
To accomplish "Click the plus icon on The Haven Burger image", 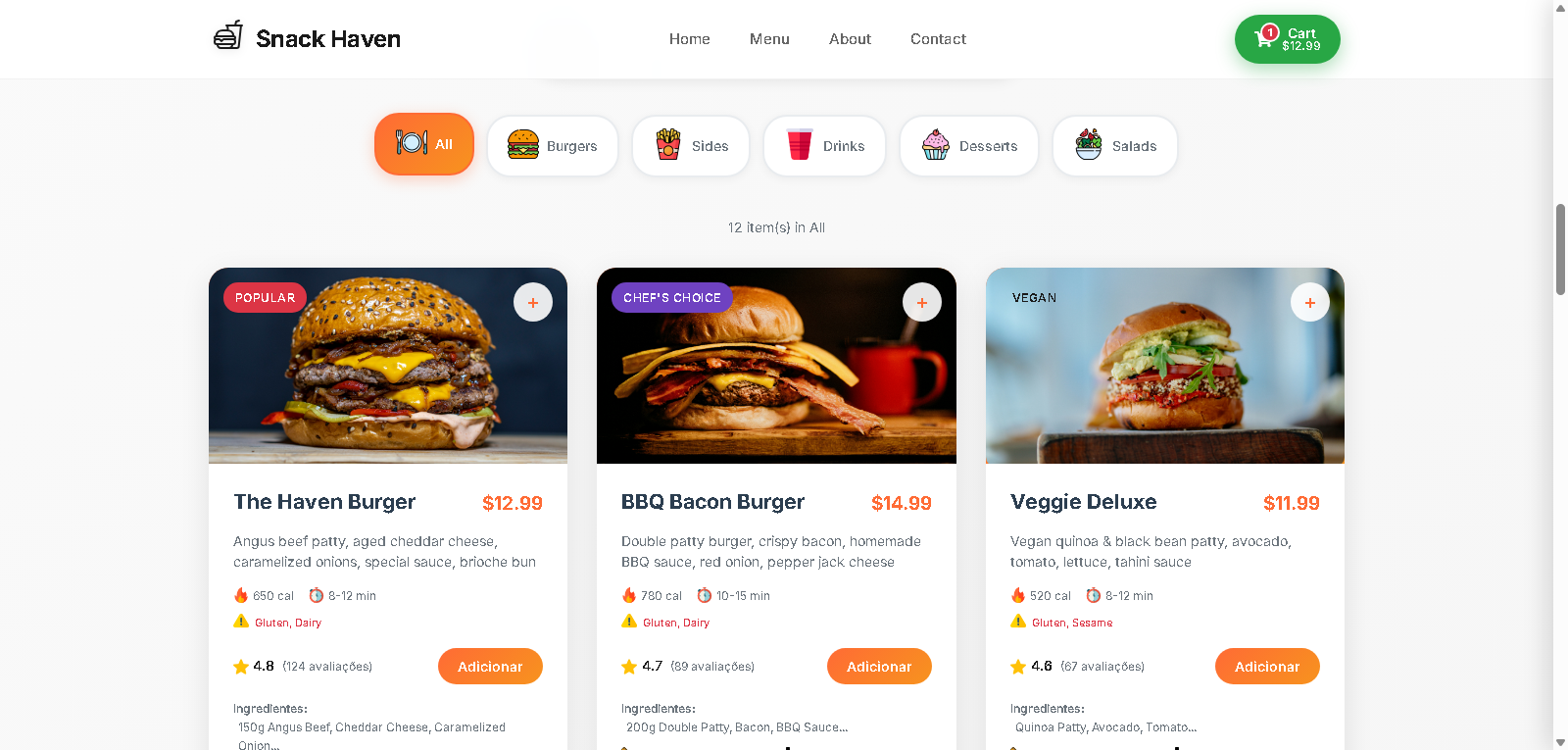I will 533,302.
